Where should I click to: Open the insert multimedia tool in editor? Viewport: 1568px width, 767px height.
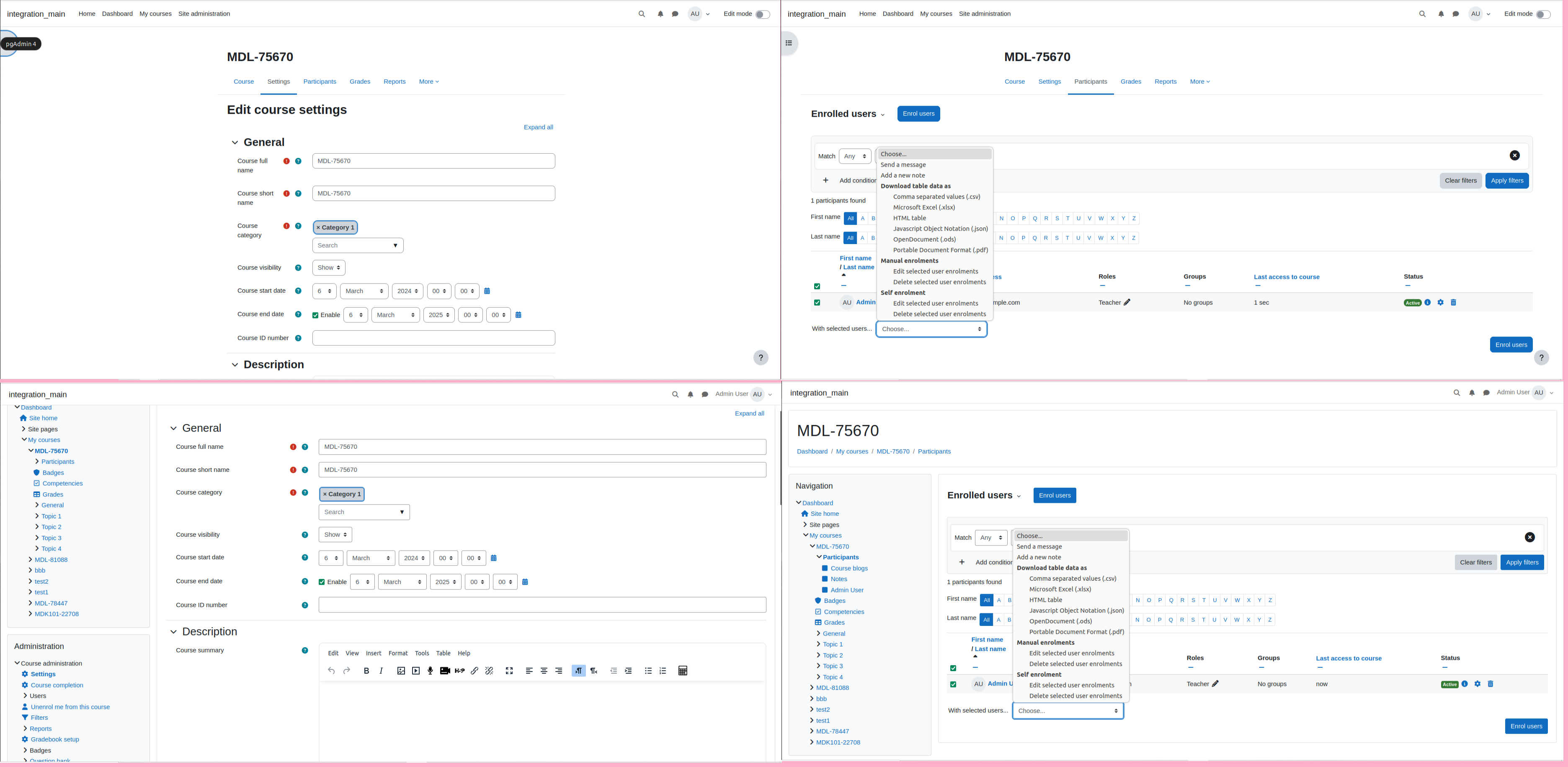click(x=416, y=671)
